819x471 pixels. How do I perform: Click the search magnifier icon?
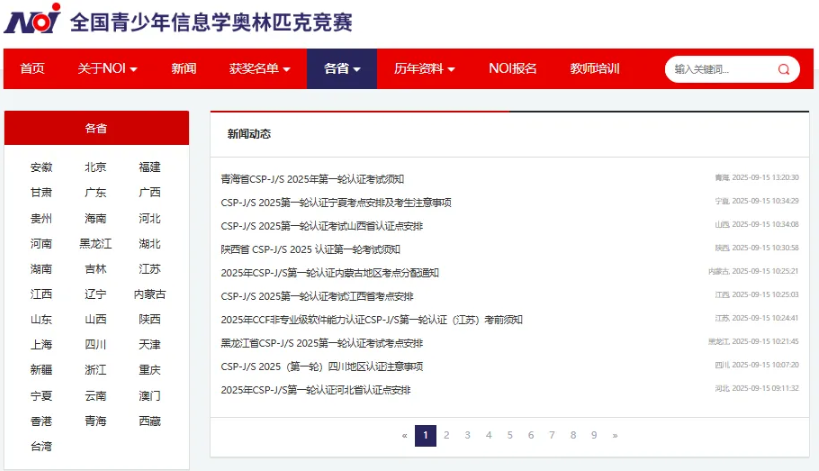click(x=783, y=69)
